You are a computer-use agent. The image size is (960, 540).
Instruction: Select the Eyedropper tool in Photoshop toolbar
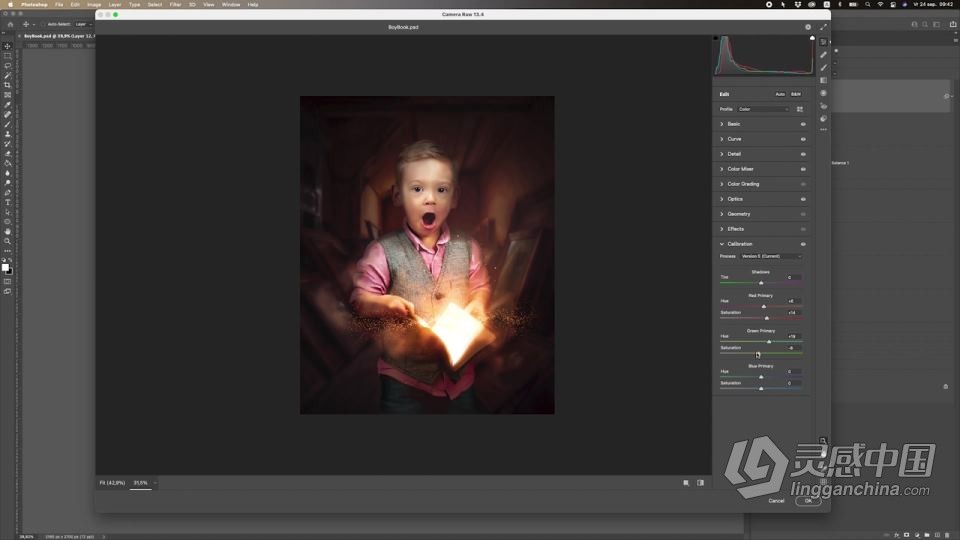[x=7, y=105]
